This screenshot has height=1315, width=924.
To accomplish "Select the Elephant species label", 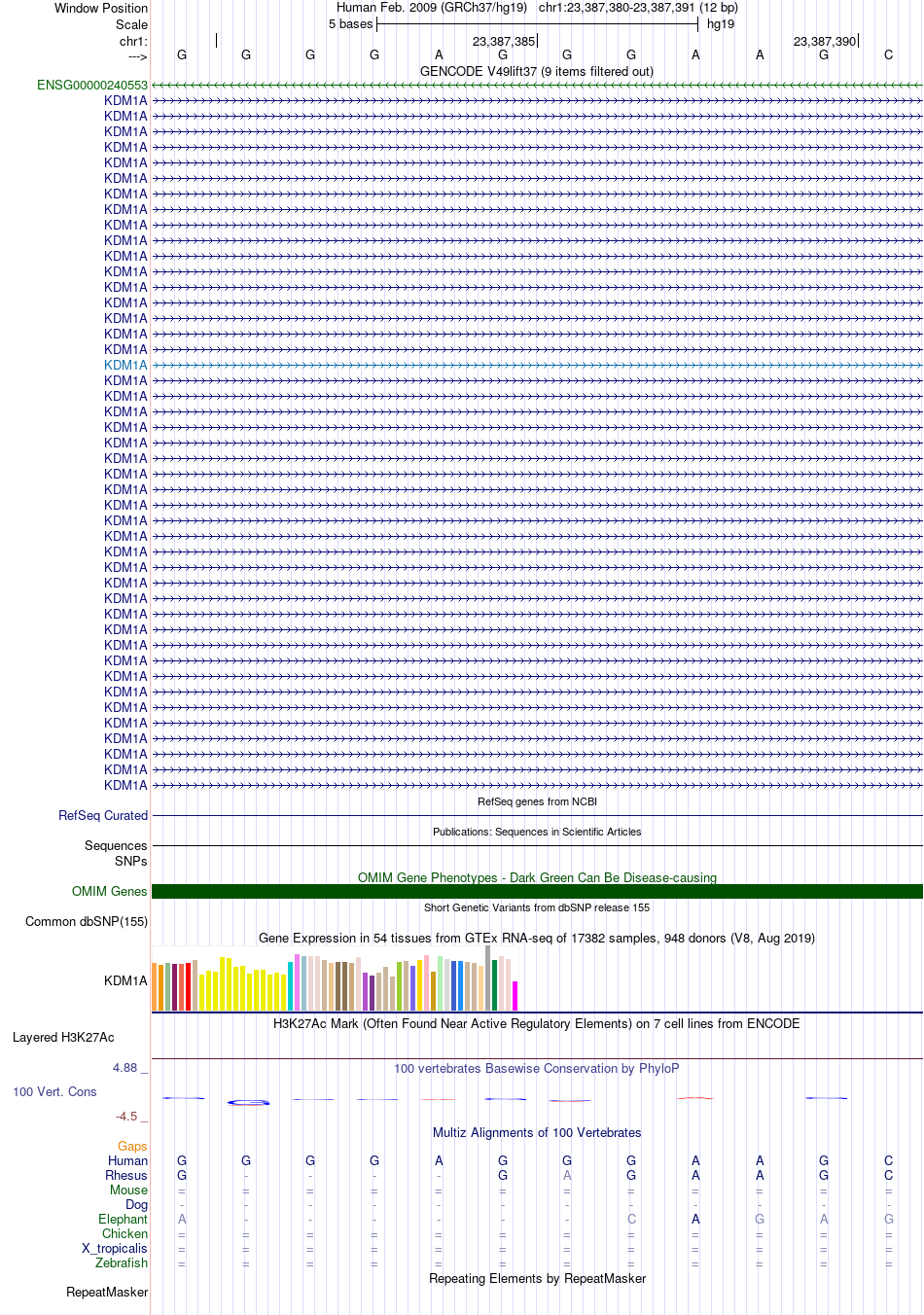I will click(x=123, y=1220).
